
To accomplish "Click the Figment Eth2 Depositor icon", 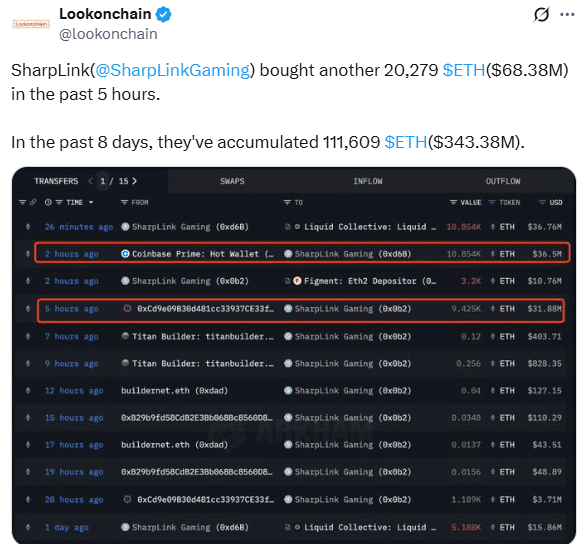I will tap(297, 281).
